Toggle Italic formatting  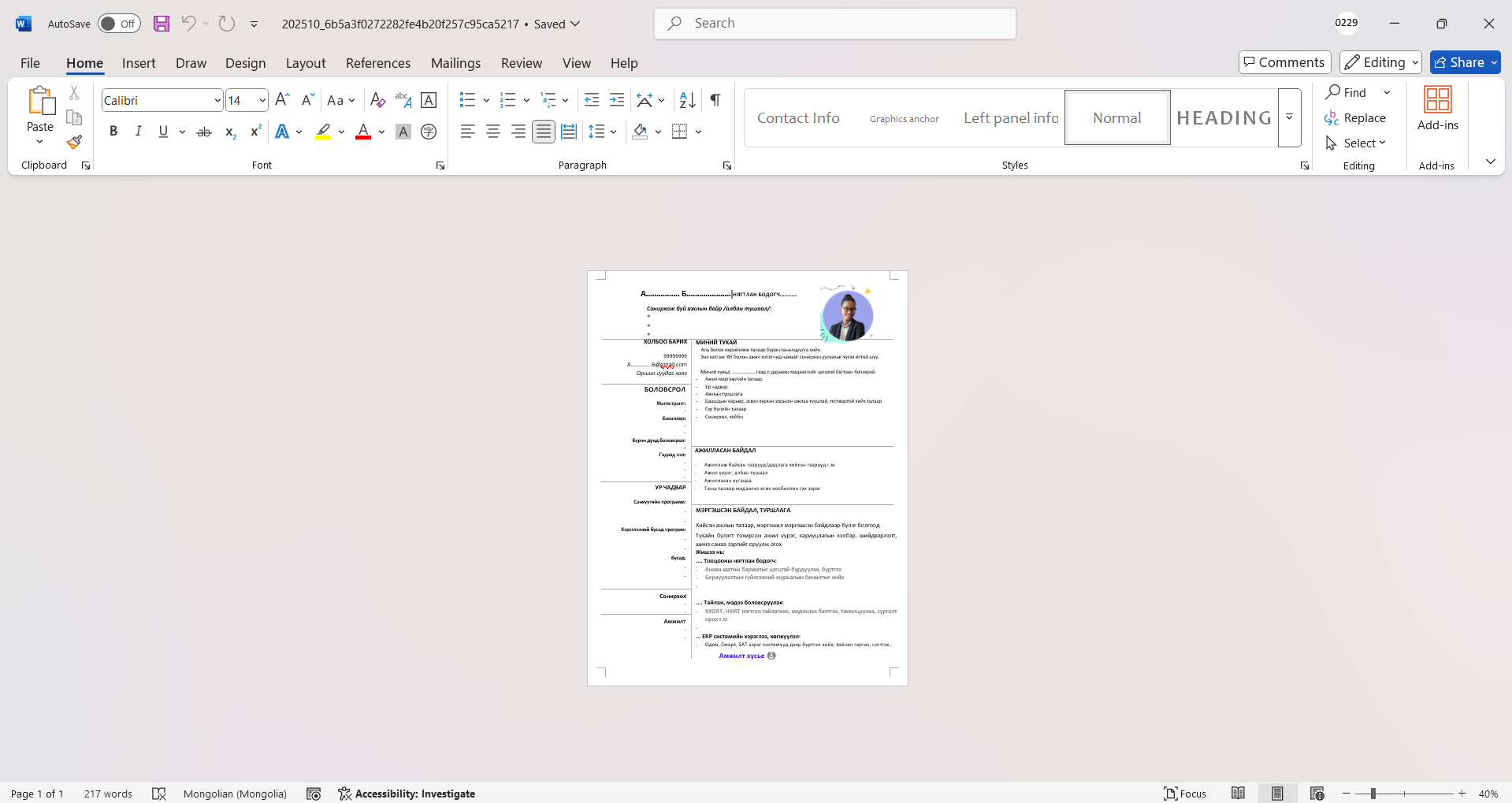tap(139, 132)
